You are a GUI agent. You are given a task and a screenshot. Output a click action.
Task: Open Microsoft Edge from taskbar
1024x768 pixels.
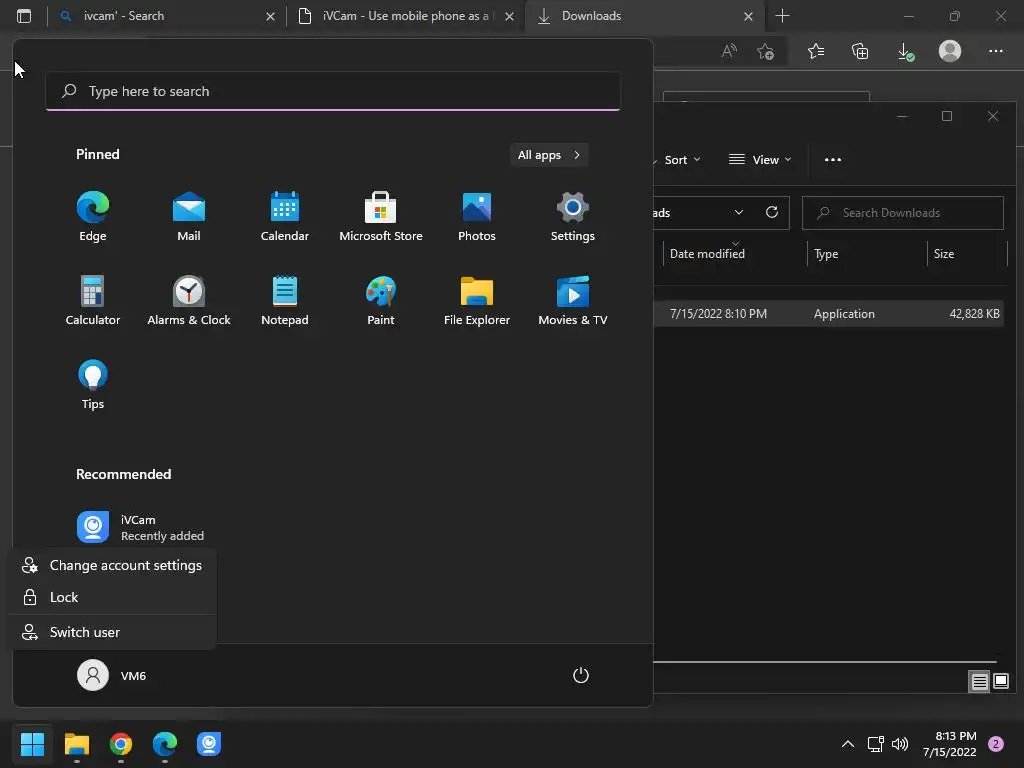[x=165, y=744]
